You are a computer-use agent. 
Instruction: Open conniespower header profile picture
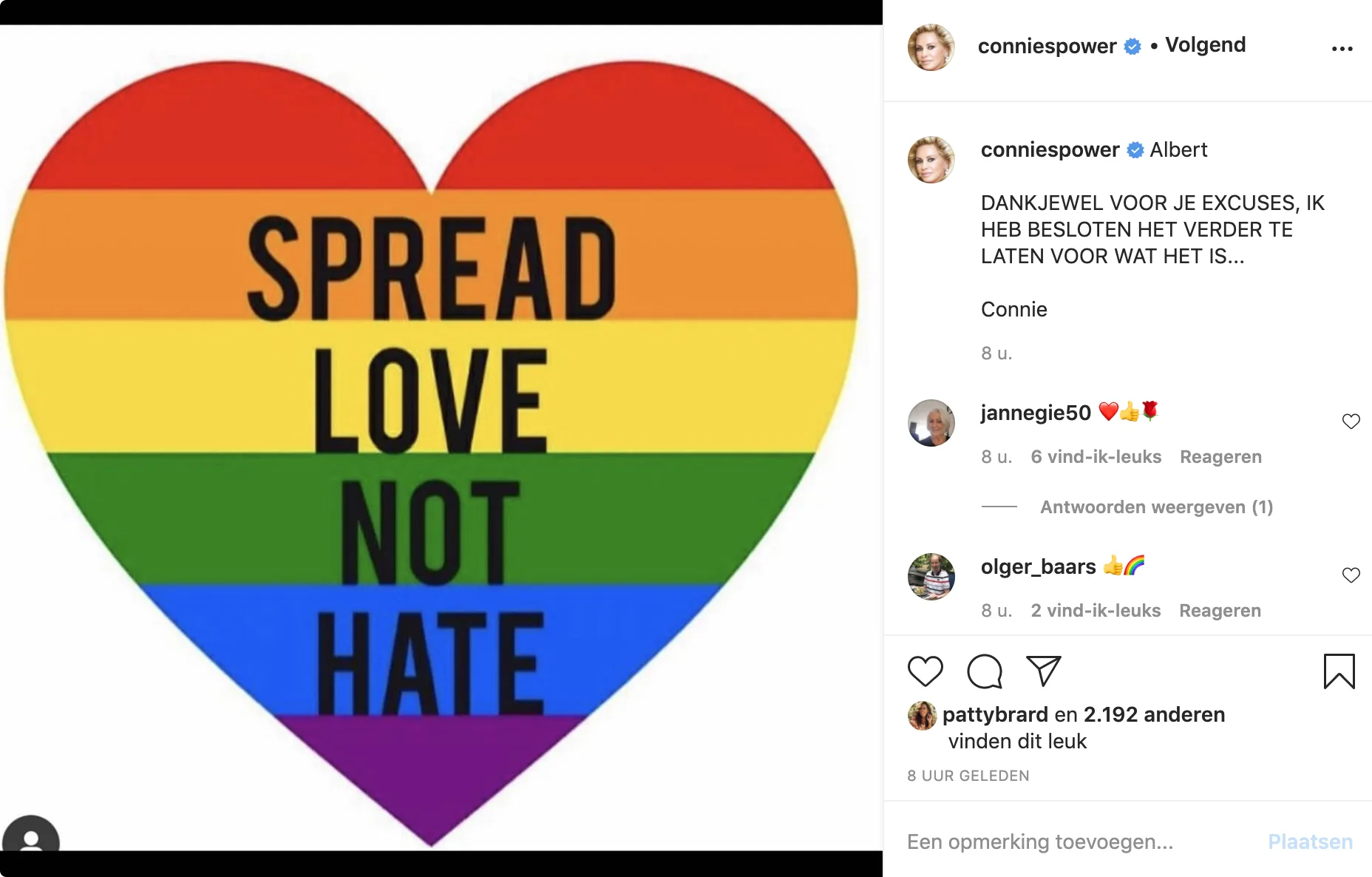[x=931, y=47]
